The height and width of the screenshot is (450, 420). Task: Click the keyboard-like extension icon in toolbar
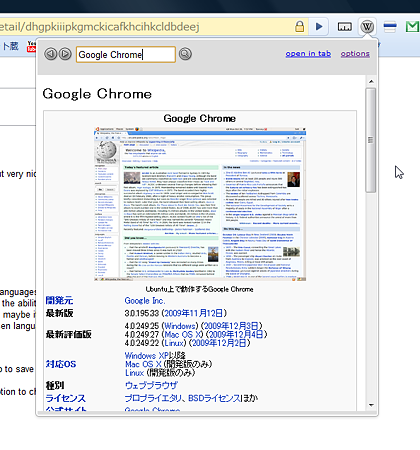[x=345, y=27]
